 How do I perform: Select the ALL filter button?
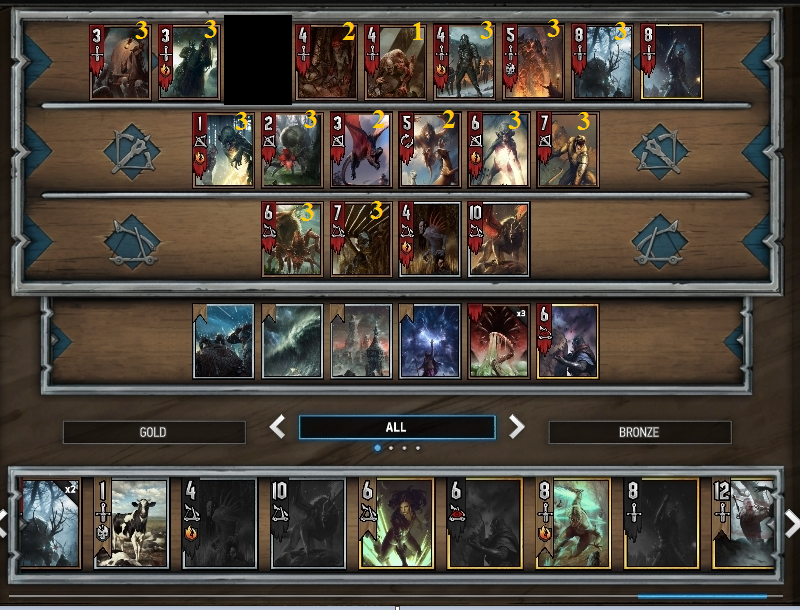click(397, 427)
